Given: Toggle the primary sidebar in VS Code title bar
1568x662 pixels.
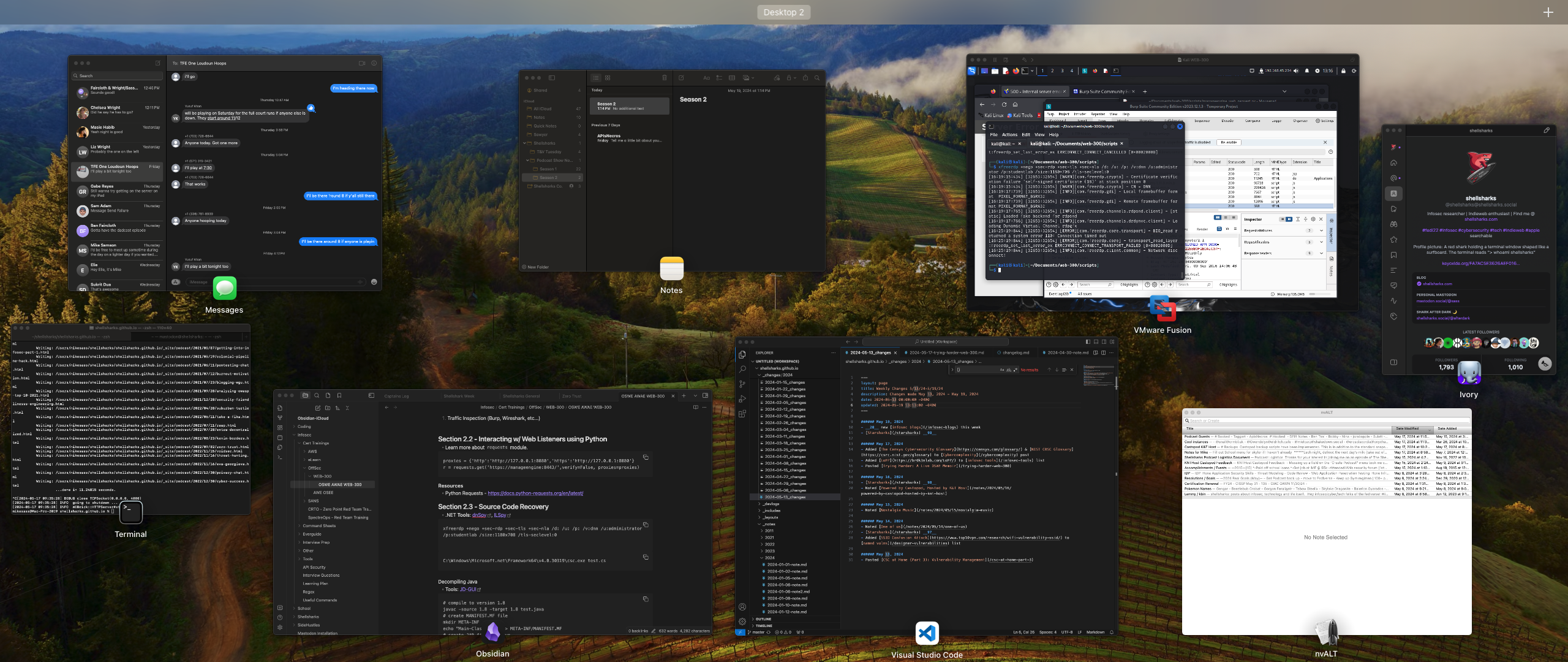Looking at the screenshot, I should tap(1088, 341).
